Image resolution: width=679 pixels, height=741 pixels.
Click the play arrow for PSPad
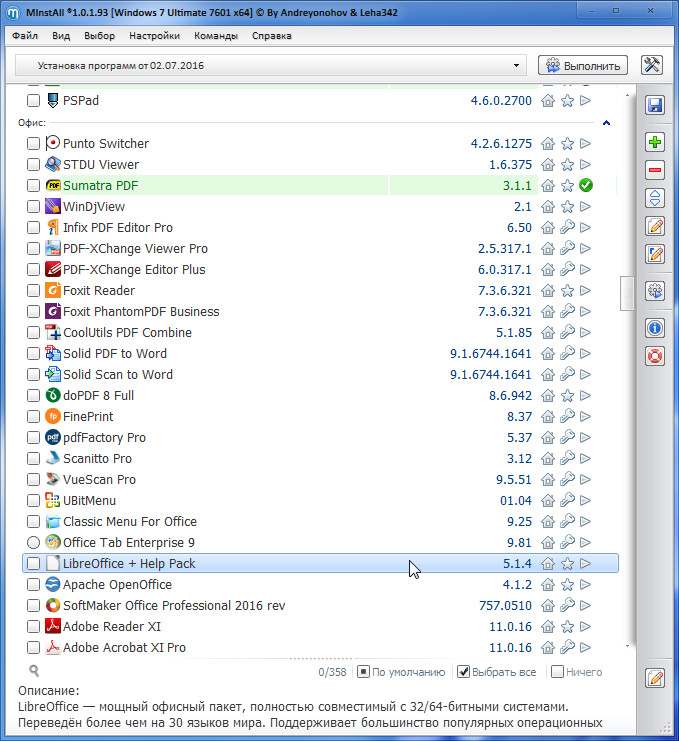tap(585, 100)
